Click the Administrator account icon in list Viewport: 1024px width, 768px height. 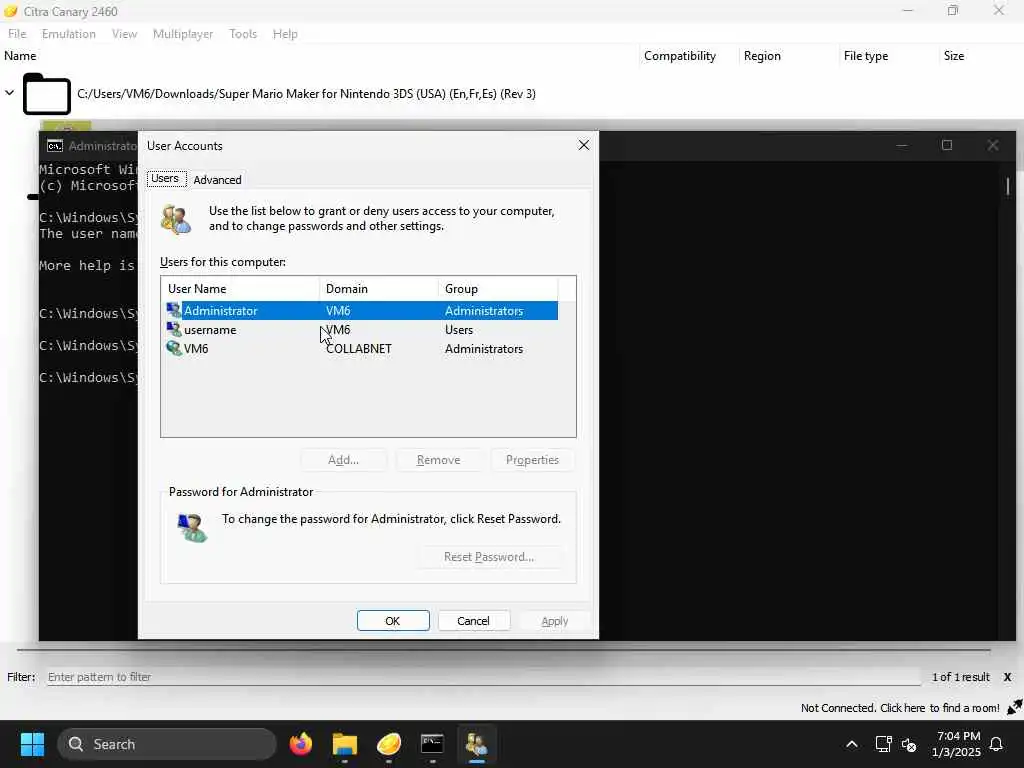[174, 310]
